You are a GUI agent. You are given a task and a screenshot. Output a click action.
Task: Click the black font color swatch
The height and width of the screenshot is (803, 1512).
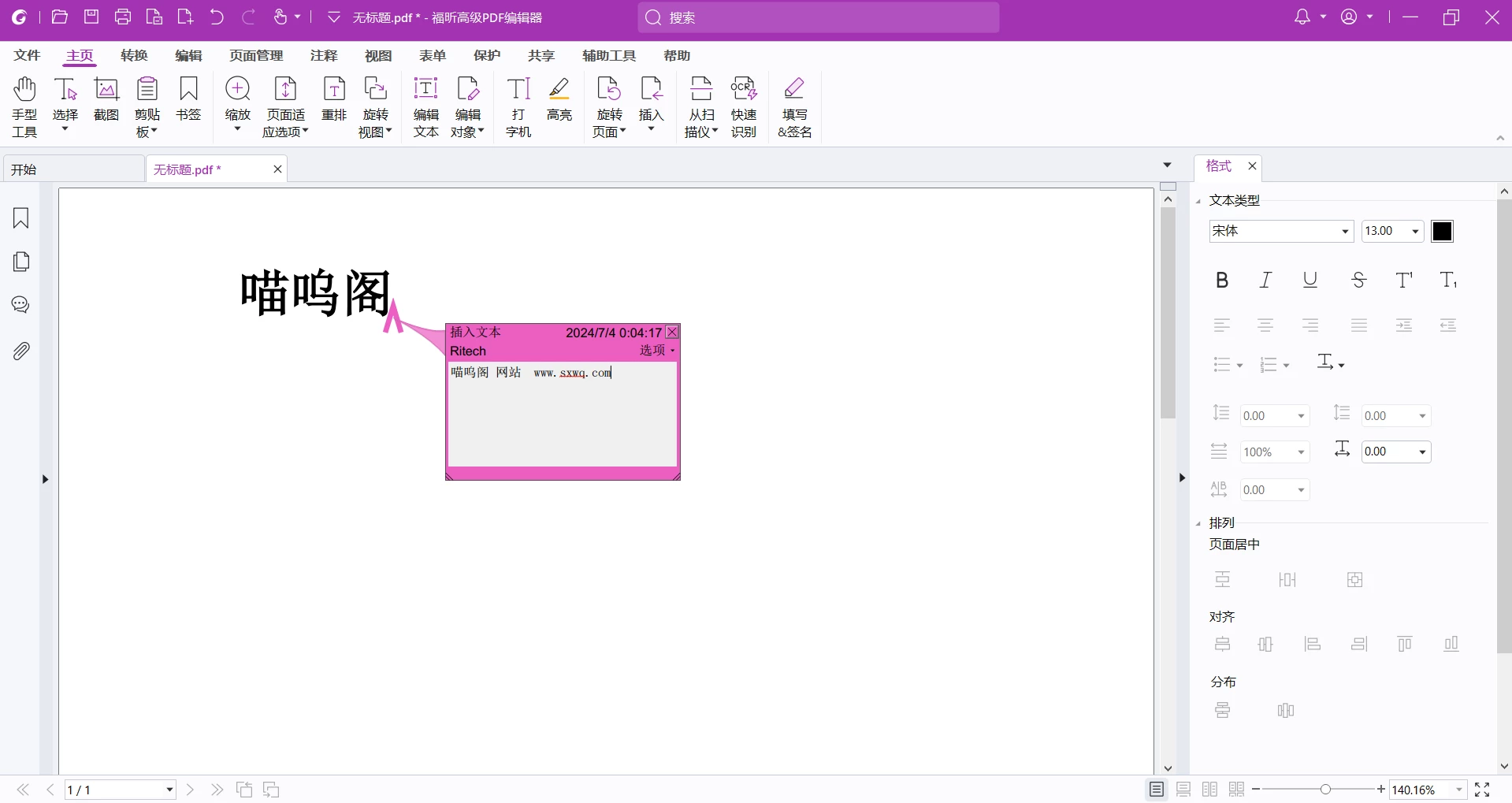(x=1442, y=231)
